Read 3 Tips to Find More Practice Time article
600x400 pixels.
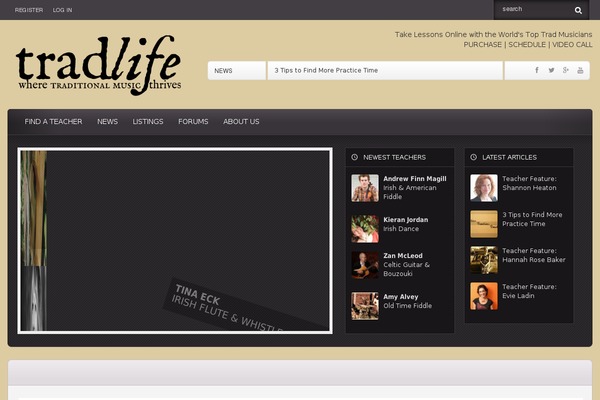532,219
